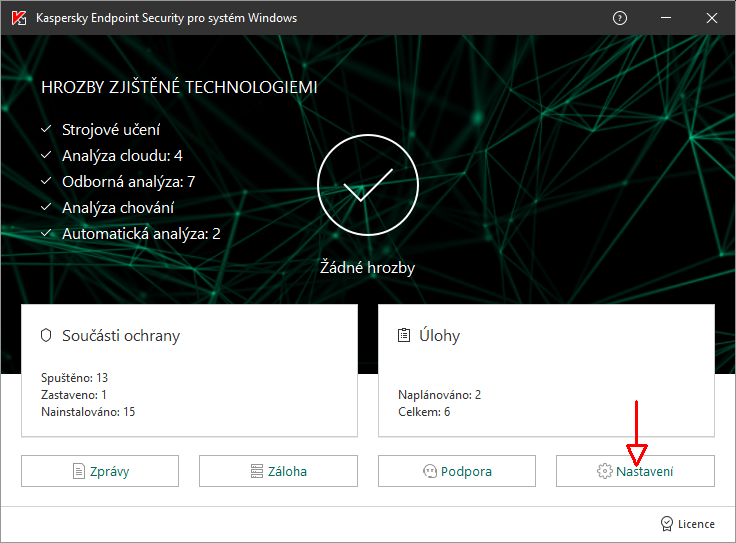Open the Záloha backup button
This screenshot has height=543, width=736.
278,471
